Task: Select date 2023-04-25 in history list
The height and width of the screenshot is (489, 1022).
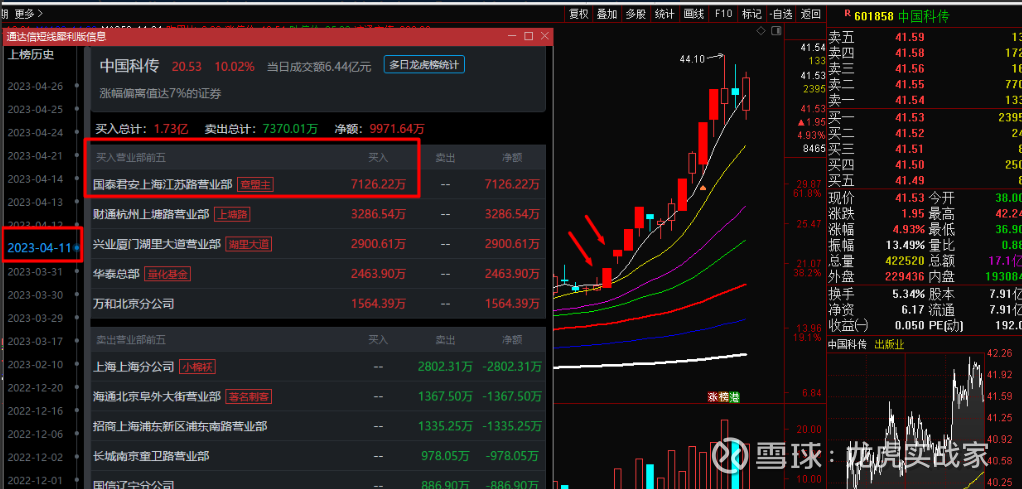Action: tap(35, 109)
